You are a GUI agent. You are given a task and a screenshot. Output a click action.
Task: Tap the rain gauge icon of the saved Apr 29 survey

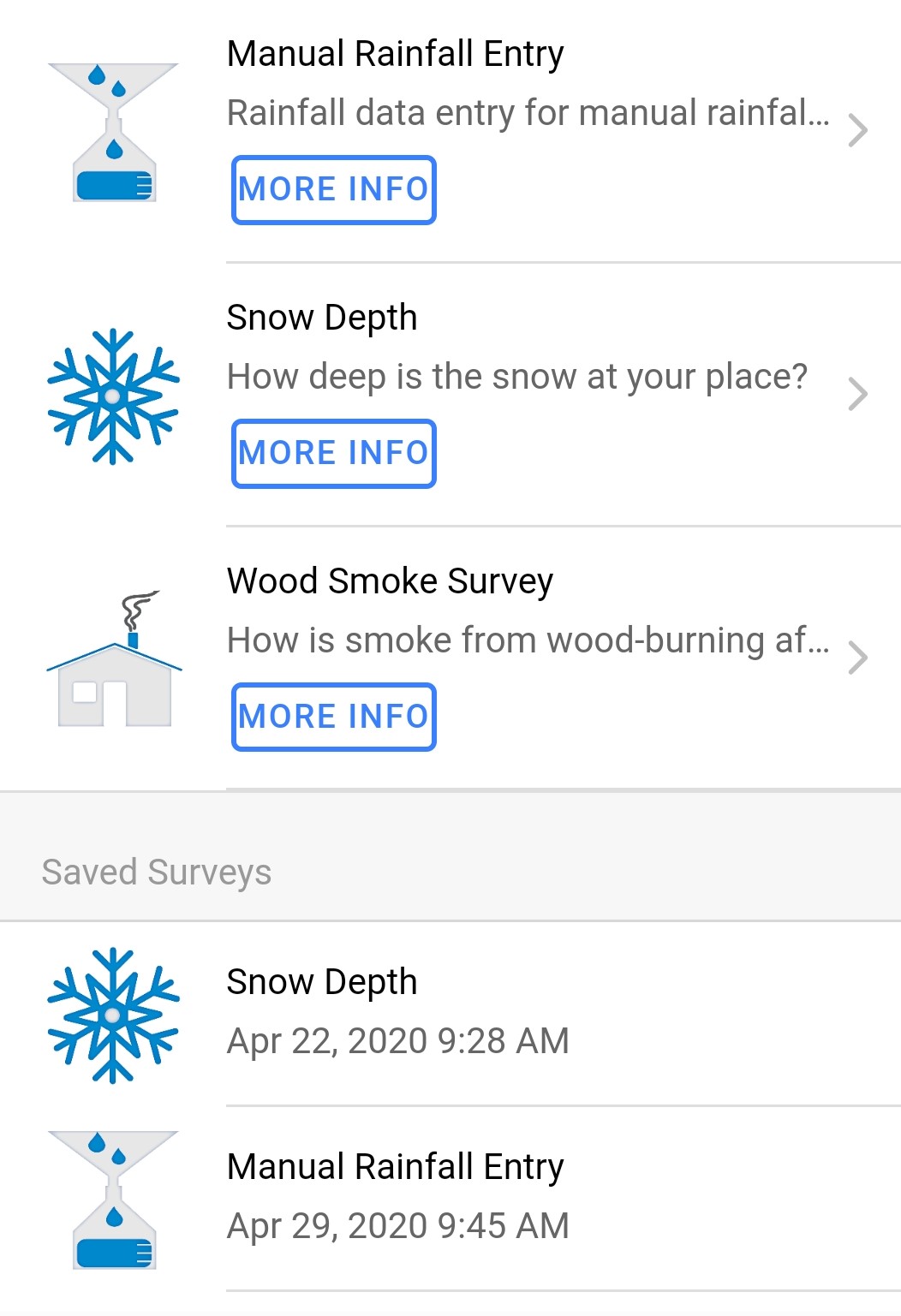point(114,1200)
